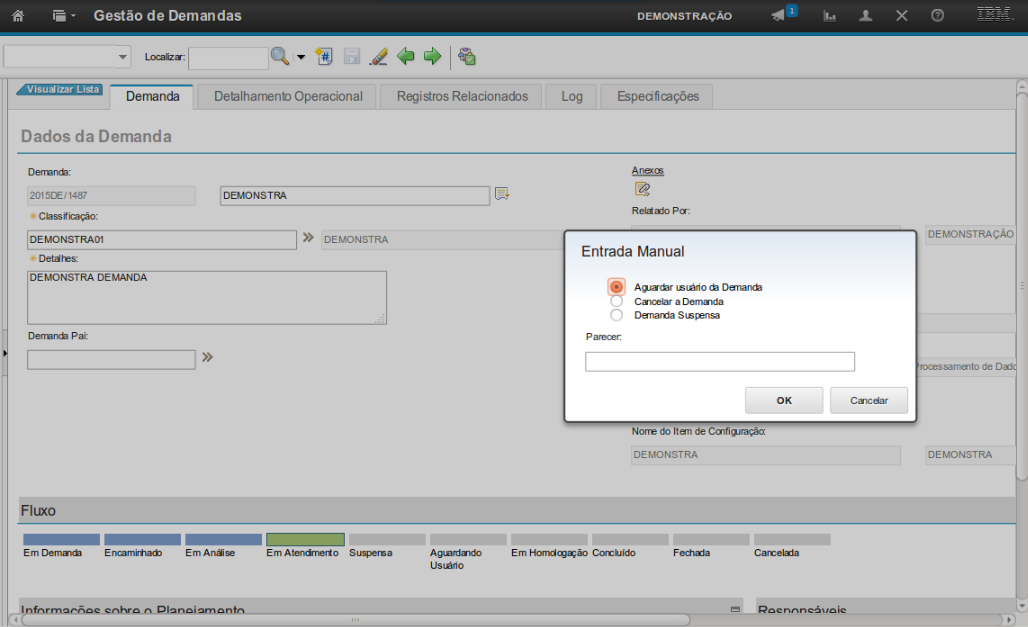The height and width of the screenshot is (627, 1028).
Task: Open the Anexos attachment icon
Action: [x=642, y=189]
